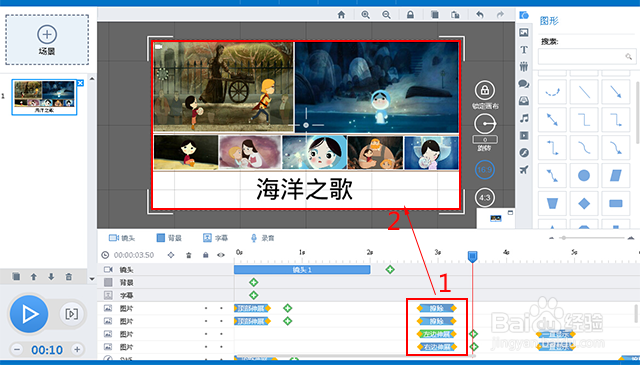This screenshot has height=365, width=640.
Task: Open the image panel from sidebar
Action: tap(524, 32)
